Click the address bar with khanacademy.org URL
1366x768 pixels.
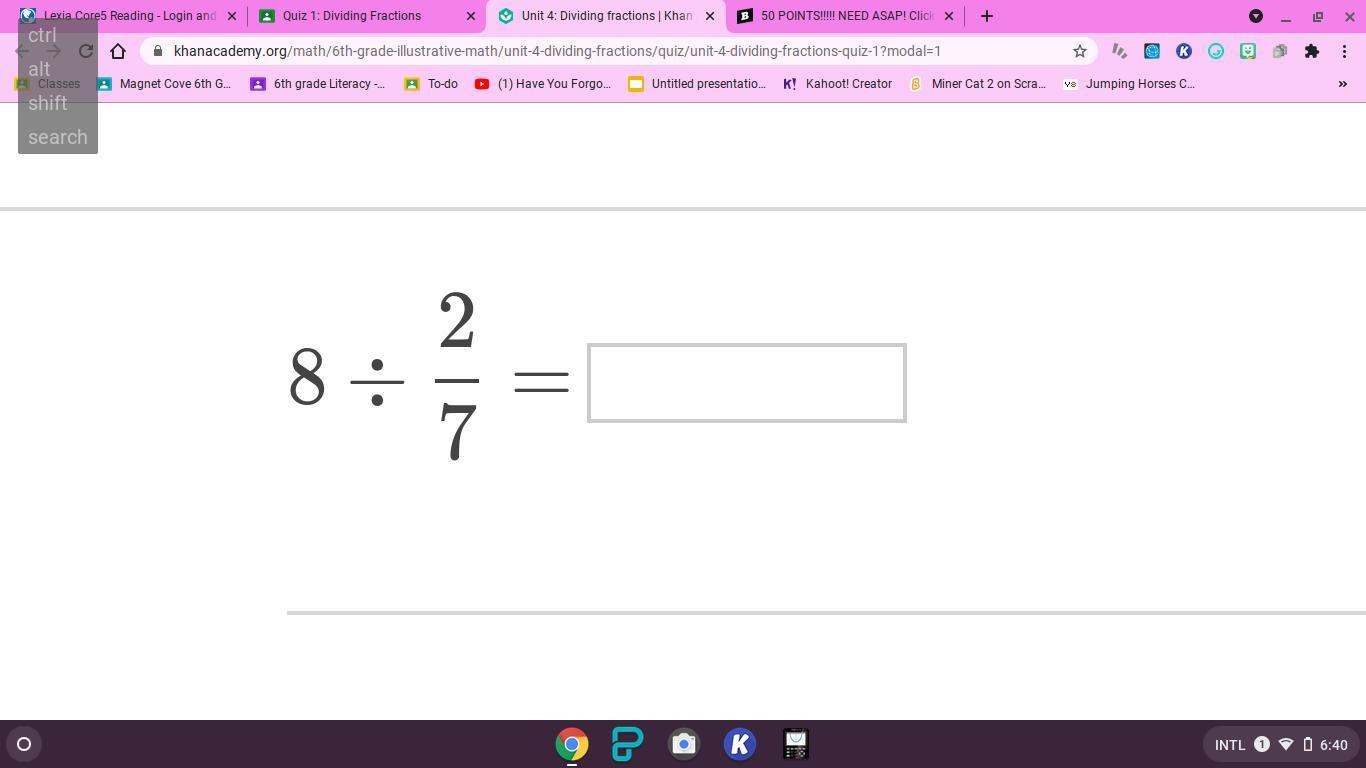pos(620,51)
